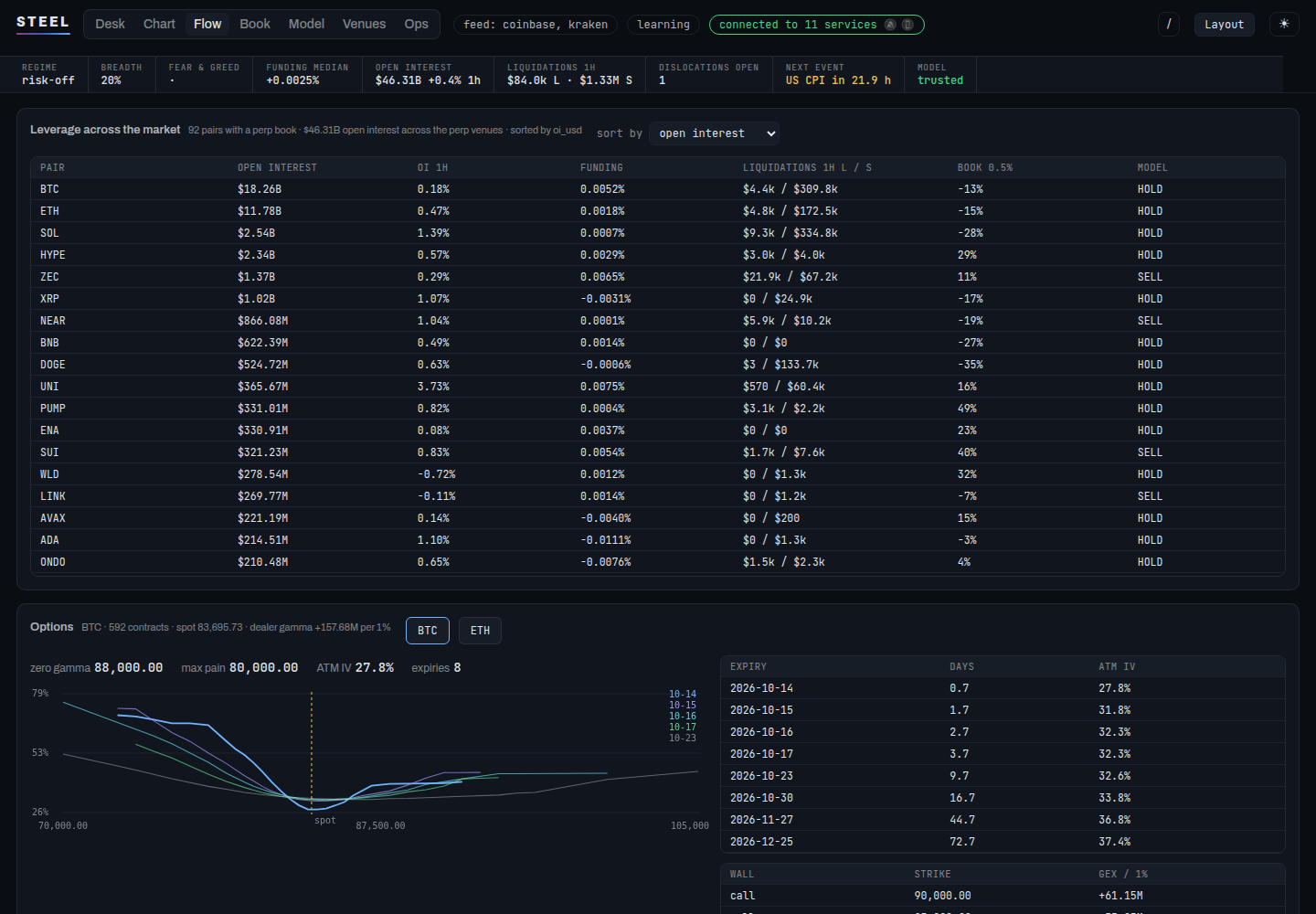Select the HYPE pair row
Image resolution: width=1316 pixels, height=914 pixels.
(x=658, y=255)
